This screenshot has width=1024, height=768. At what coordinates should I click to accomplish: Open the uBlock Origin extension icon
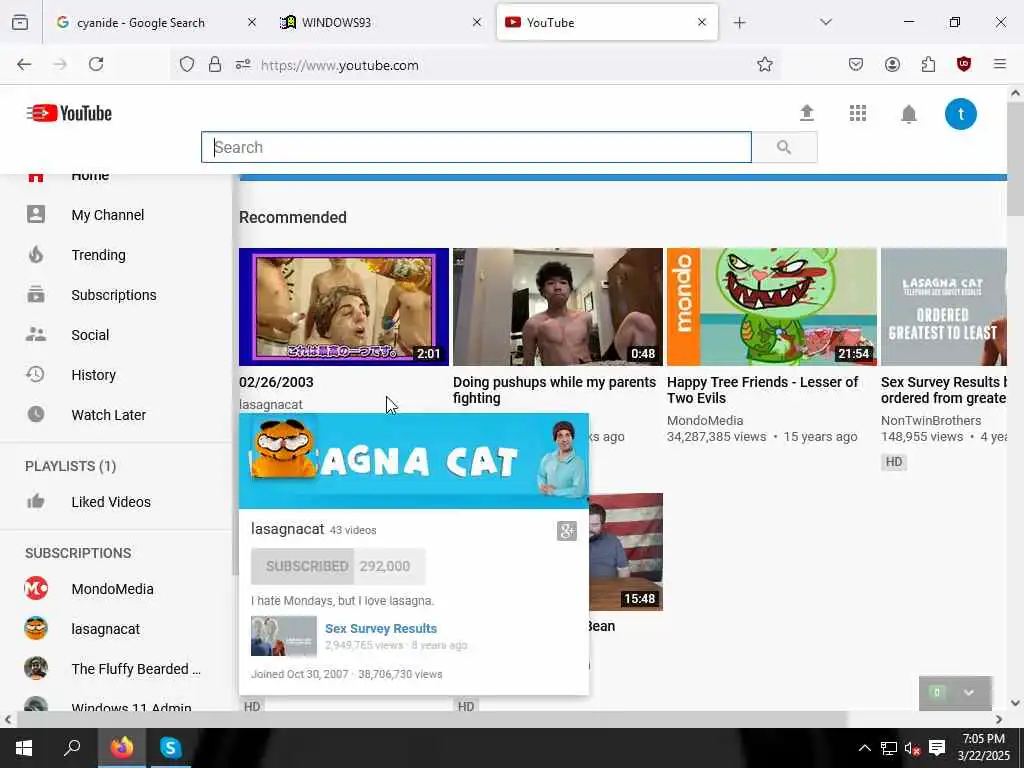pyautogui.click(x=963, y=64)
